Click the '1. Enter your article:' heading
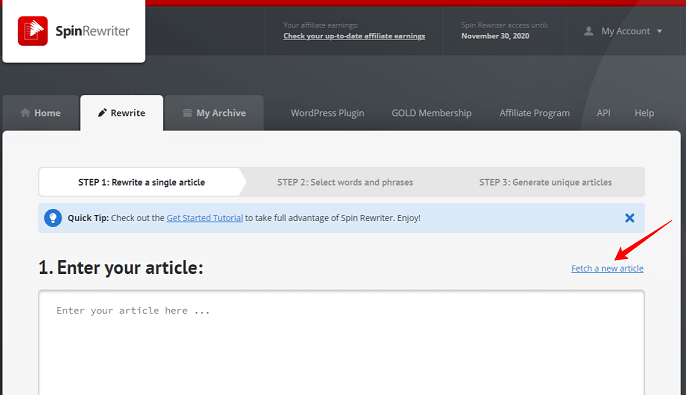 tap(121, 268)
